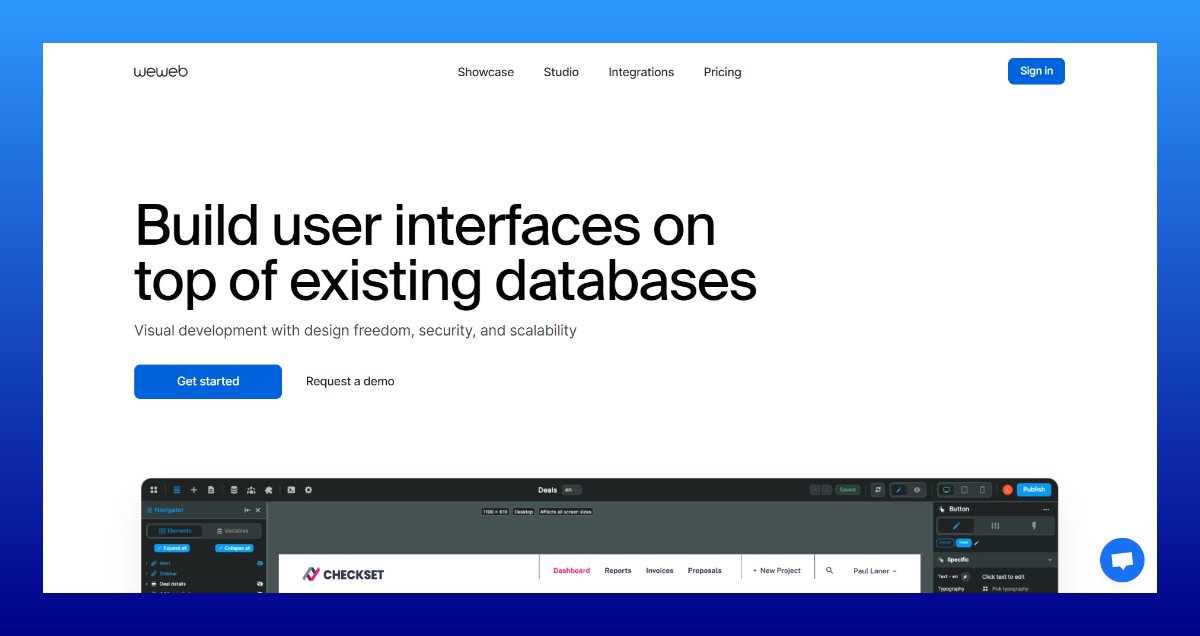Viewport: 1200px width, 636px height.
Task: Click the sync icon next to Saved
Action: point(878,490)
